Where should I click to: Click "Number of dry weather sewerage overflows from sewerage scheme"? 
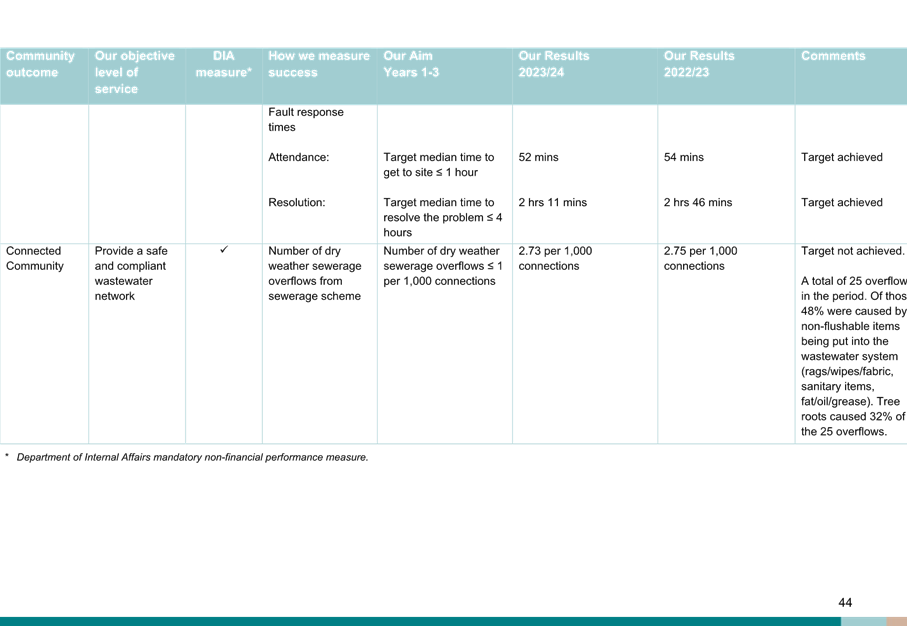click(x=315, y=274)
